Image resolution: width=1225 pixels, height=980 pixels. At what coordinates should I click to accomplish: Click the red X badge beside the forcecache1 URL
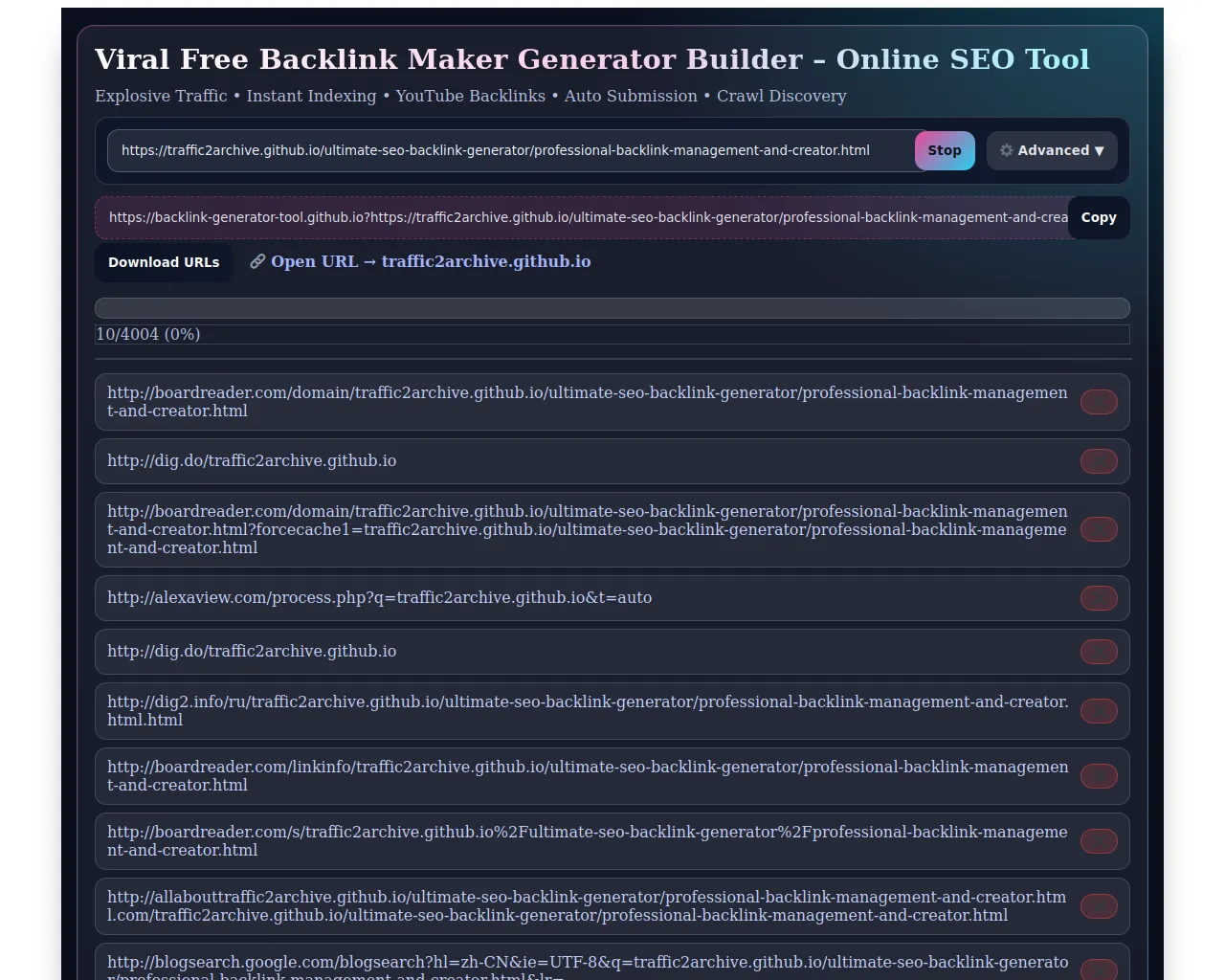[1099, 529]
